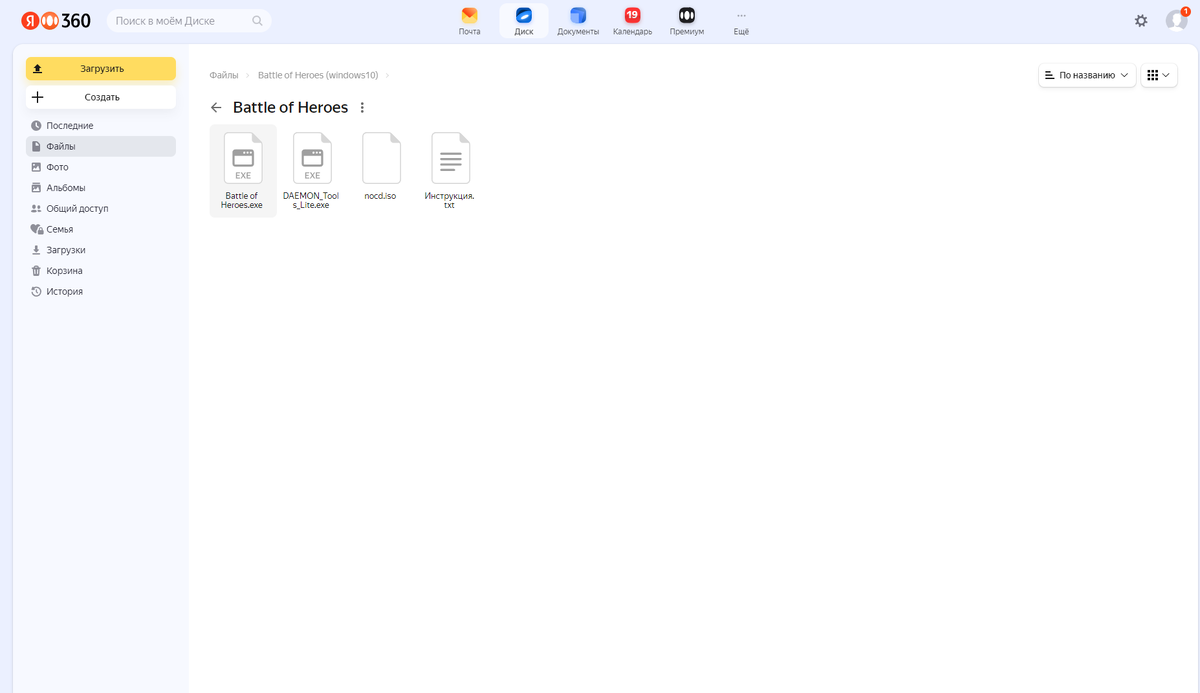Screen dimensions: 1200x693
Task: Click the Загрузить upload button
Action: 101,69
